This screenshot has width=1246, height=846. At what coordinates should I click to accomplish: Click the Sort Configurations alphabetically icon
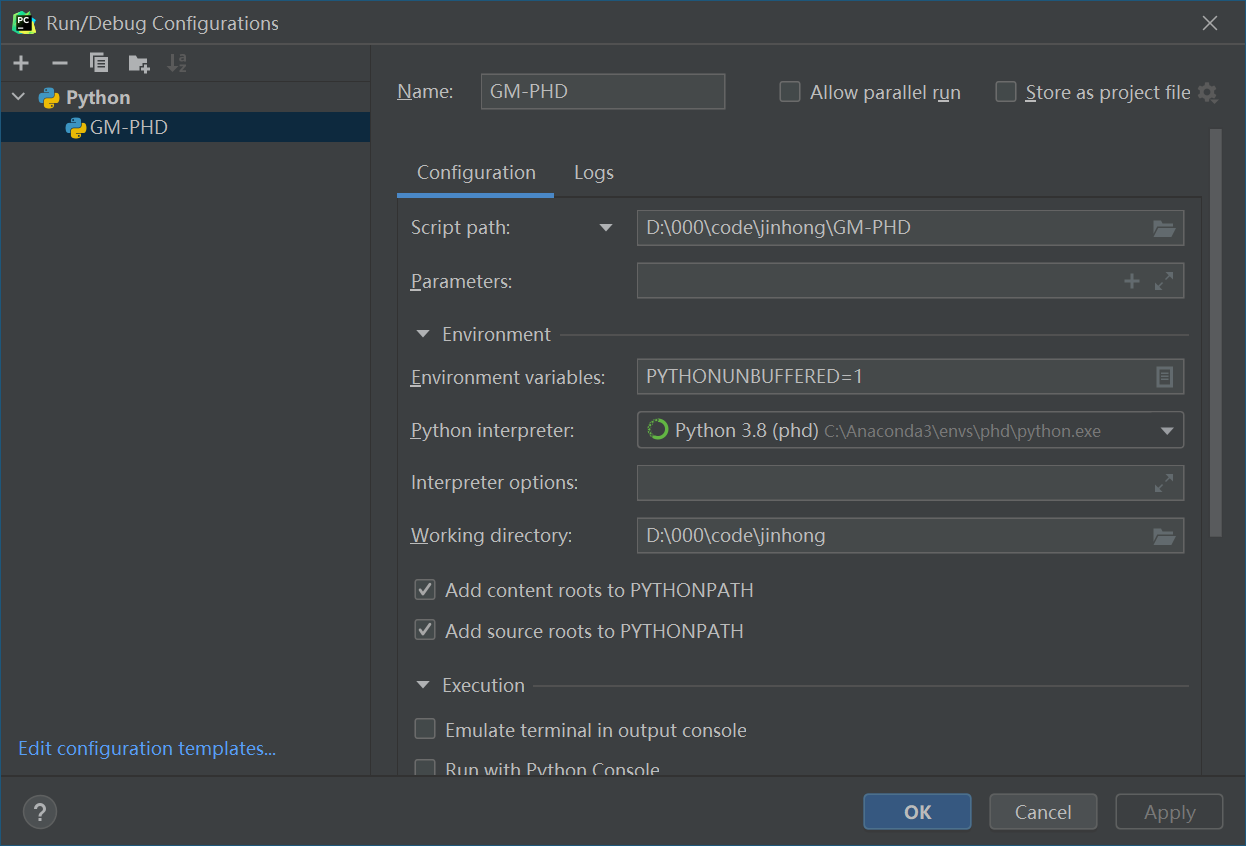click(177, 63)
